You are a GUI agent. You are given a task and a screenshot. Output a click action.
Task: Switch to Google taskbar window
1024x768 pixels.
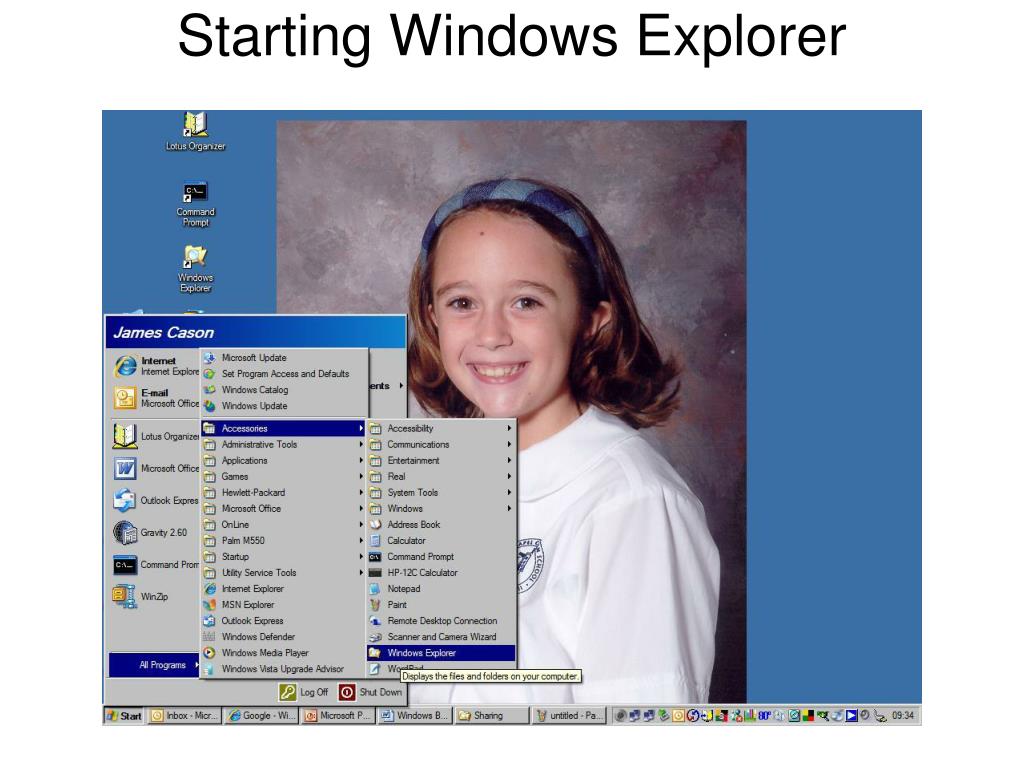click(261, 716)
